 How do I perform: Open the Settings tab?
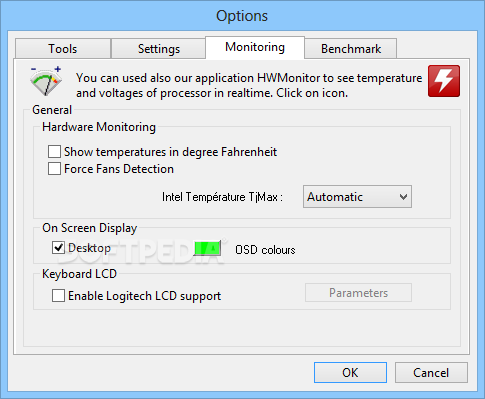point(159,49)
